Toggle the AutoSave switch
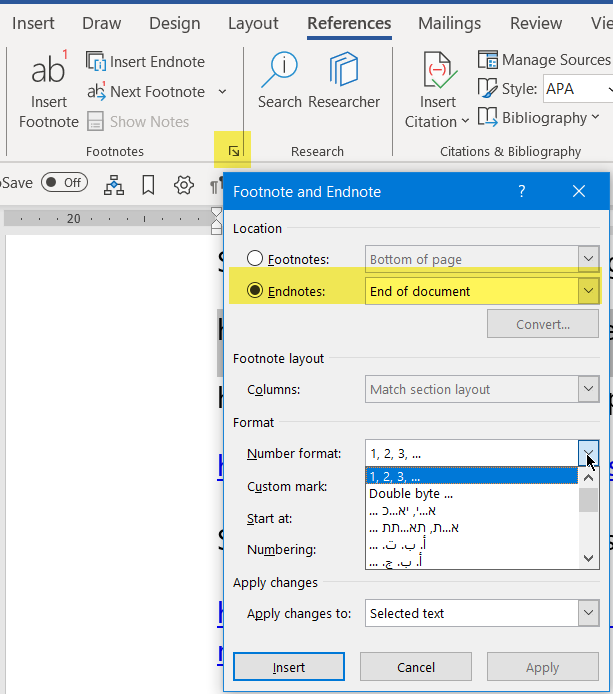 pyautogui.click(x=65, y=182)
